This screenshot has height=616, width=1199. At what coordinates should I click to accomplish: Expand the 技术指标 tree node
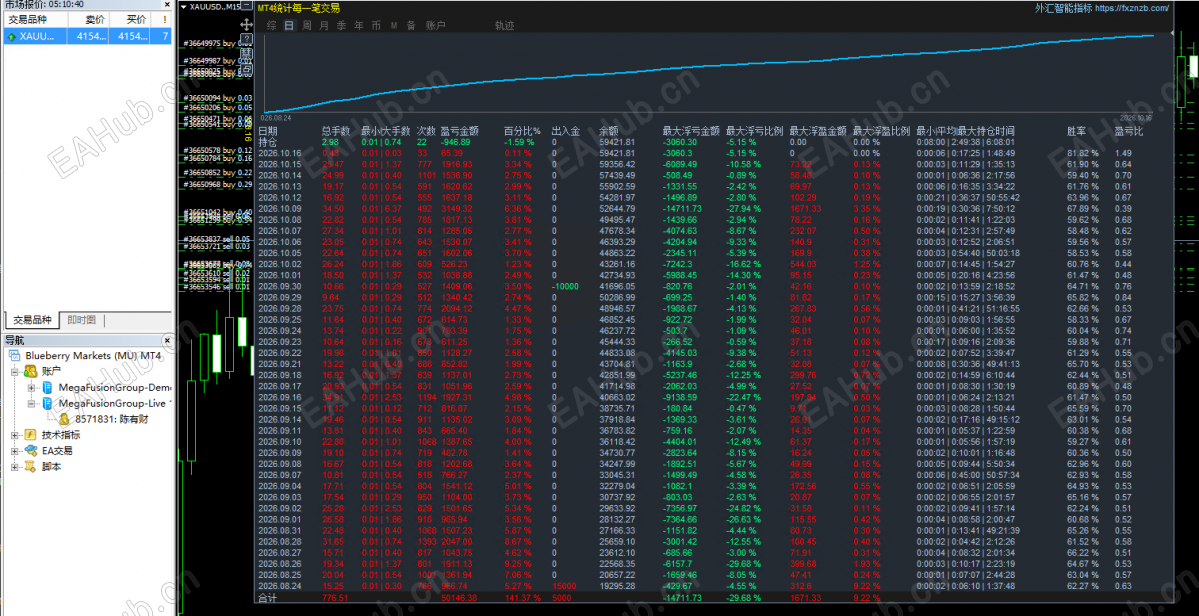tap(15, 435)
